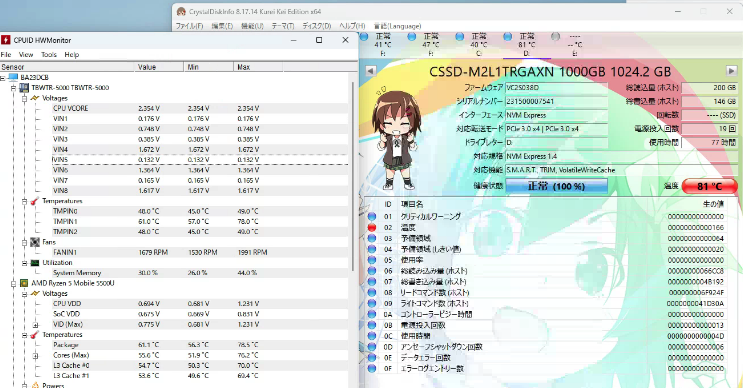Click the red 81 °C temperature button

tap(709, 186)
